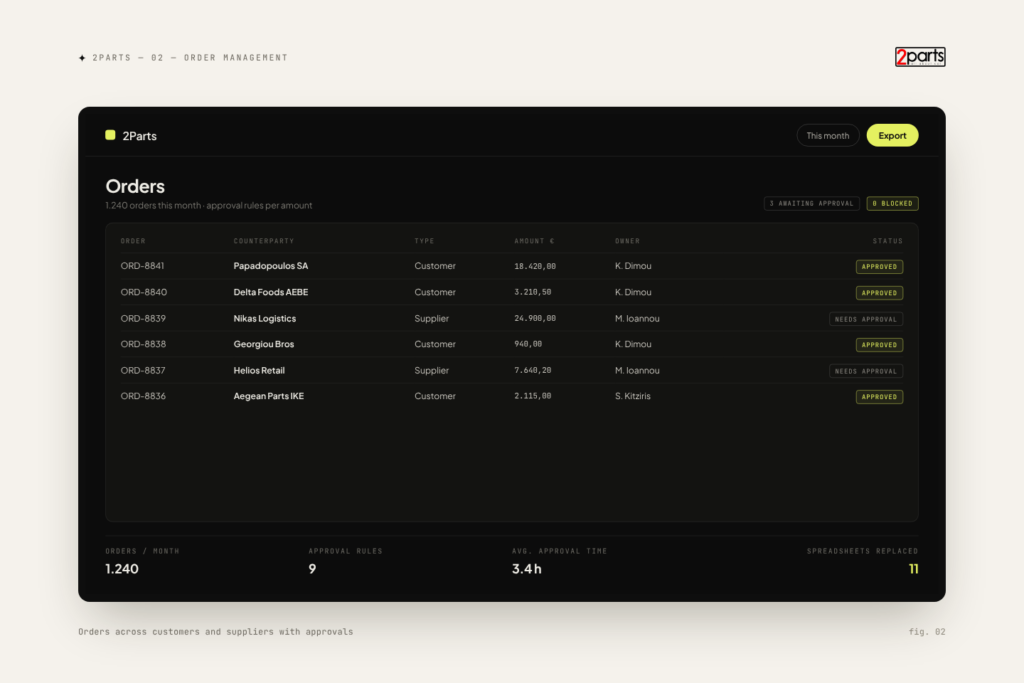Click owner K. Dimou on ORD-8841 row

(x=633, y=266)
